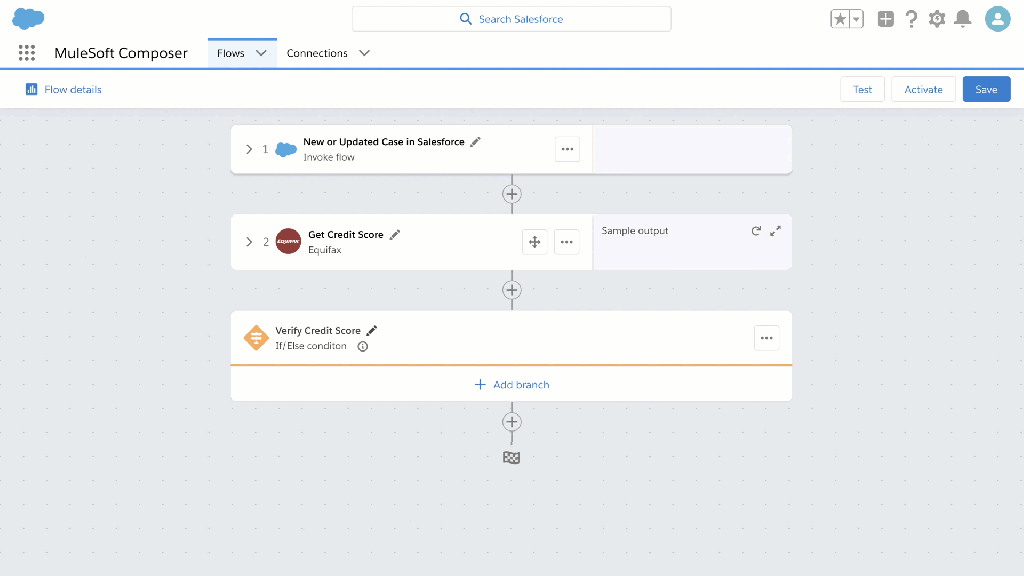Expand the Sample output panel to full size
1024x576 pixels.
click(775, 231)
